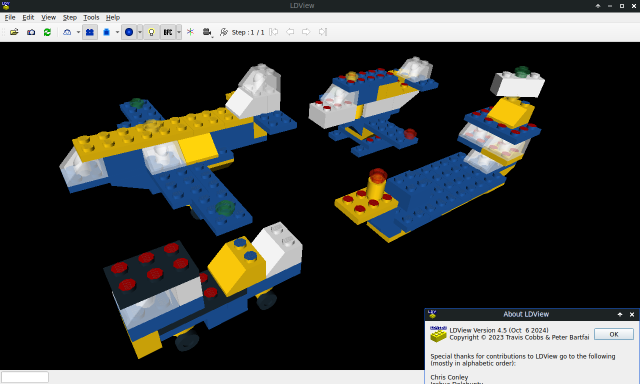Open the Tools menu

pos(91,18)
